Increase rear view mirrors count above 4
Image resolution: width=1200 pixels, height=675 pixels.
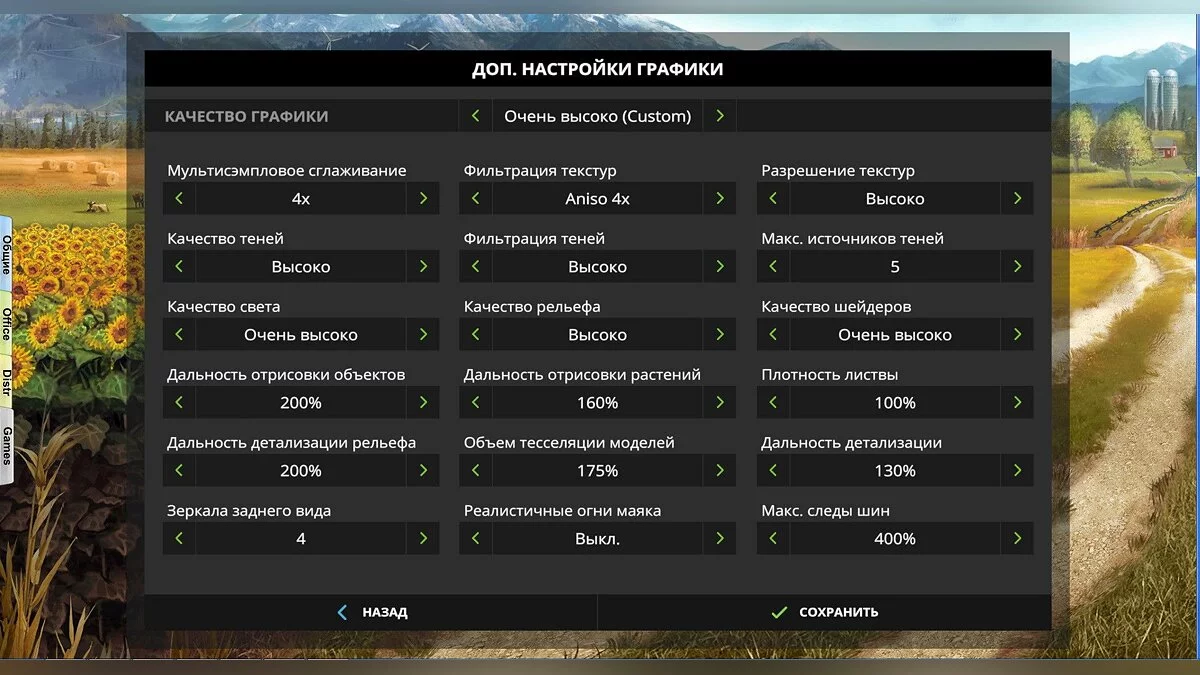424,538
